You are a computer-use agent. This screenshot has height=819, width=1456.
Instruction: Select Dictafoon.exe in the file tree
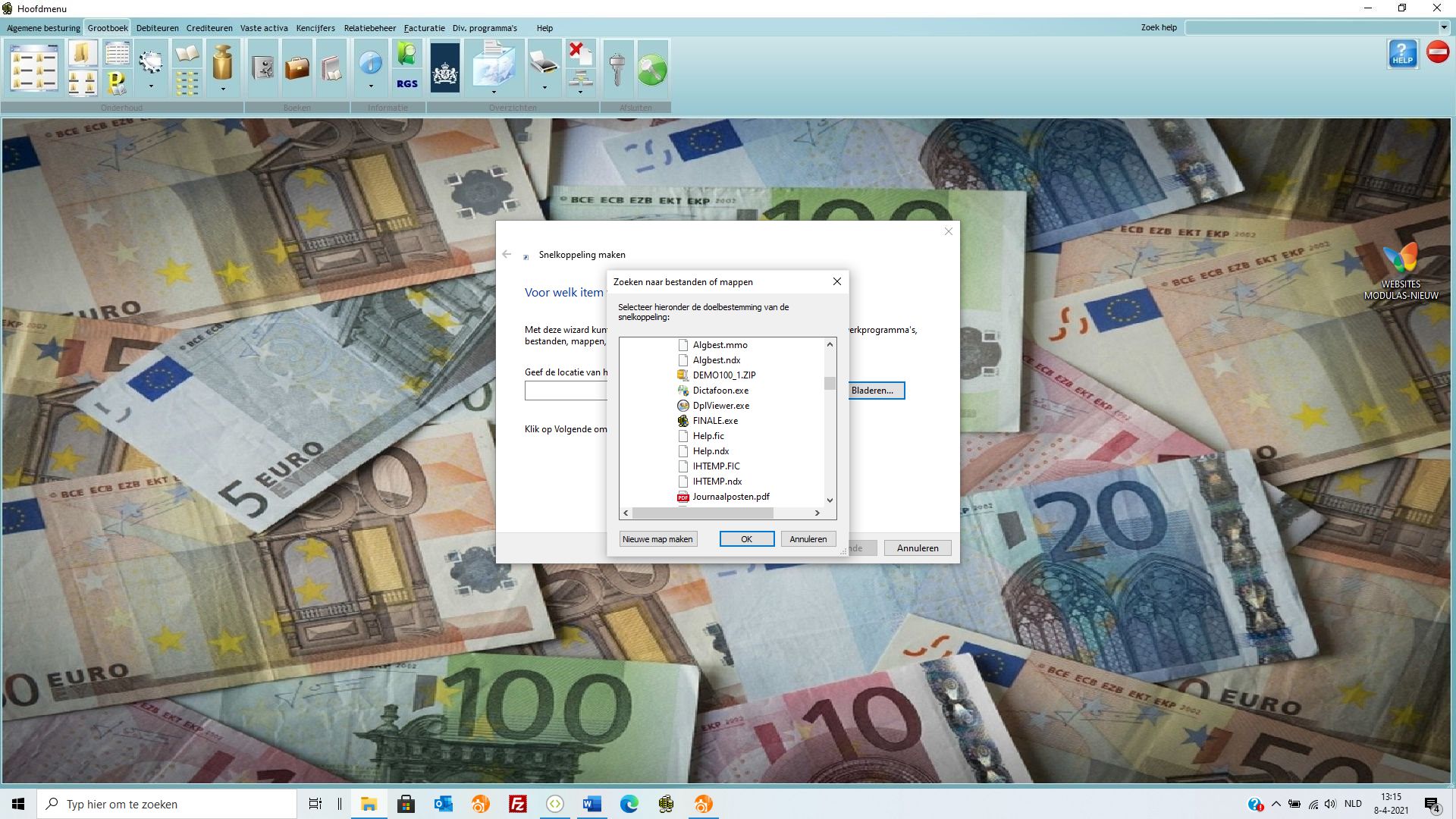click(720, 391)
